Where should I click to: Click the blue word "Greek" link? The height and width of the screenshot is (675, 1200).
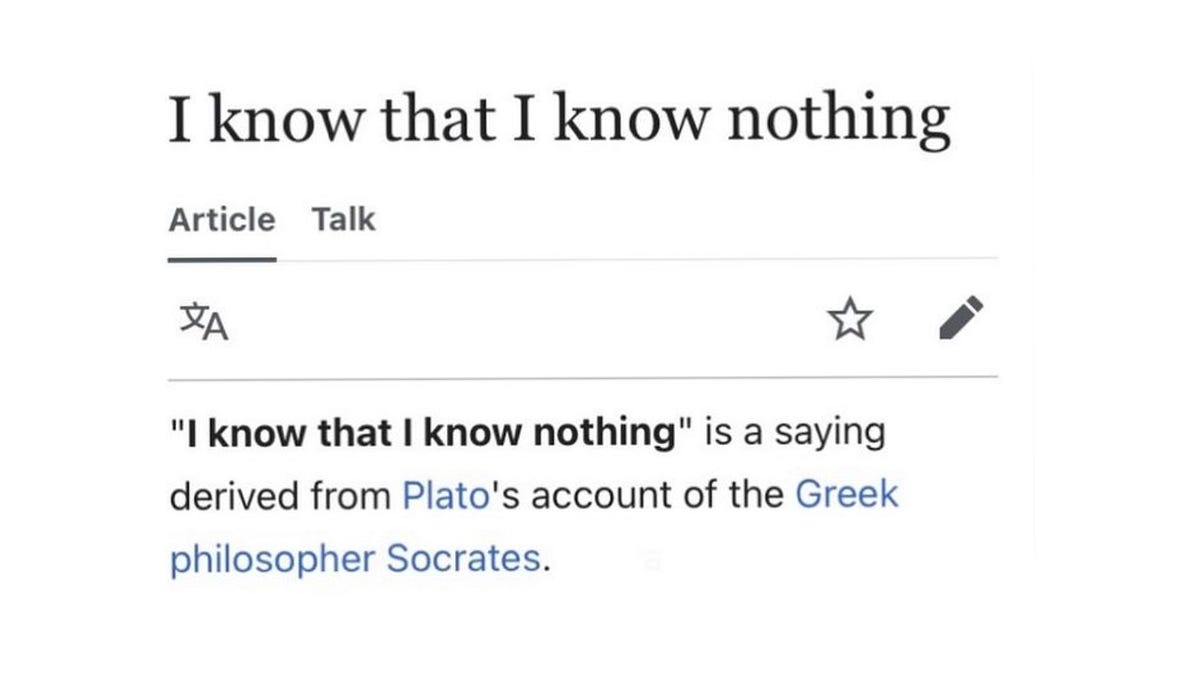click(847, 495)
